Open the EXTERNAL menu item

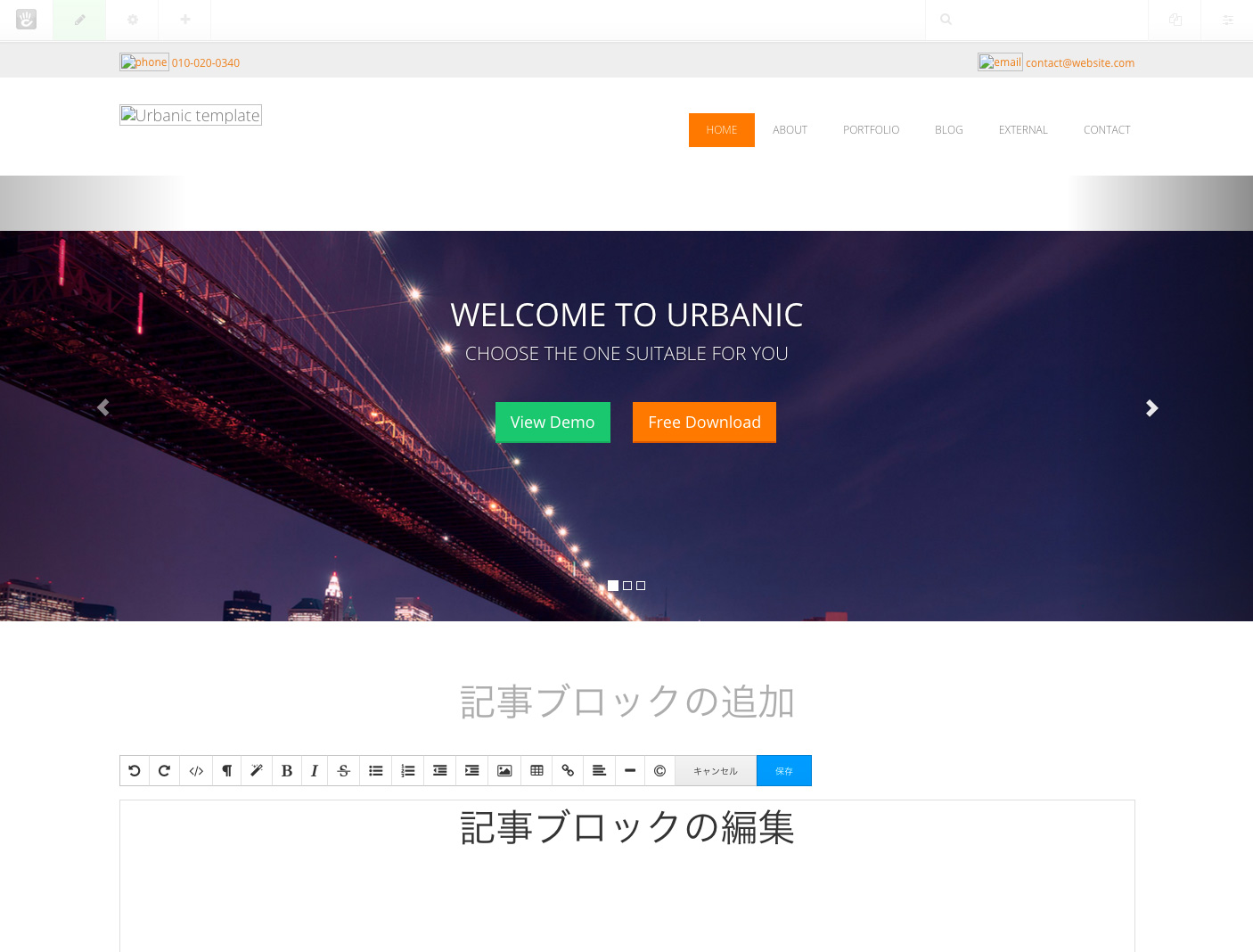coord(1023,130)
